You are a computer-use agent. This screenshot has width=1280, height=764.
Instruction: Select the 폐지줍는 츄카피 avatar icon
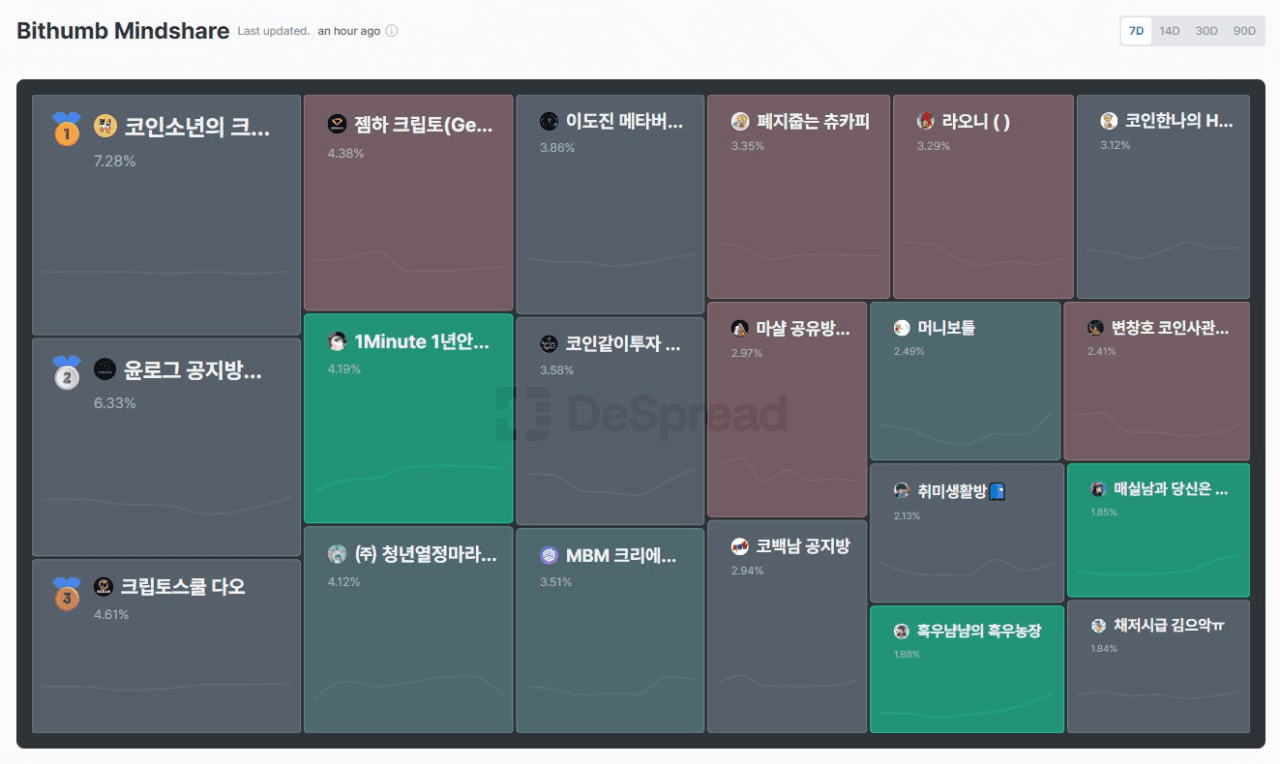pos(740,121)
